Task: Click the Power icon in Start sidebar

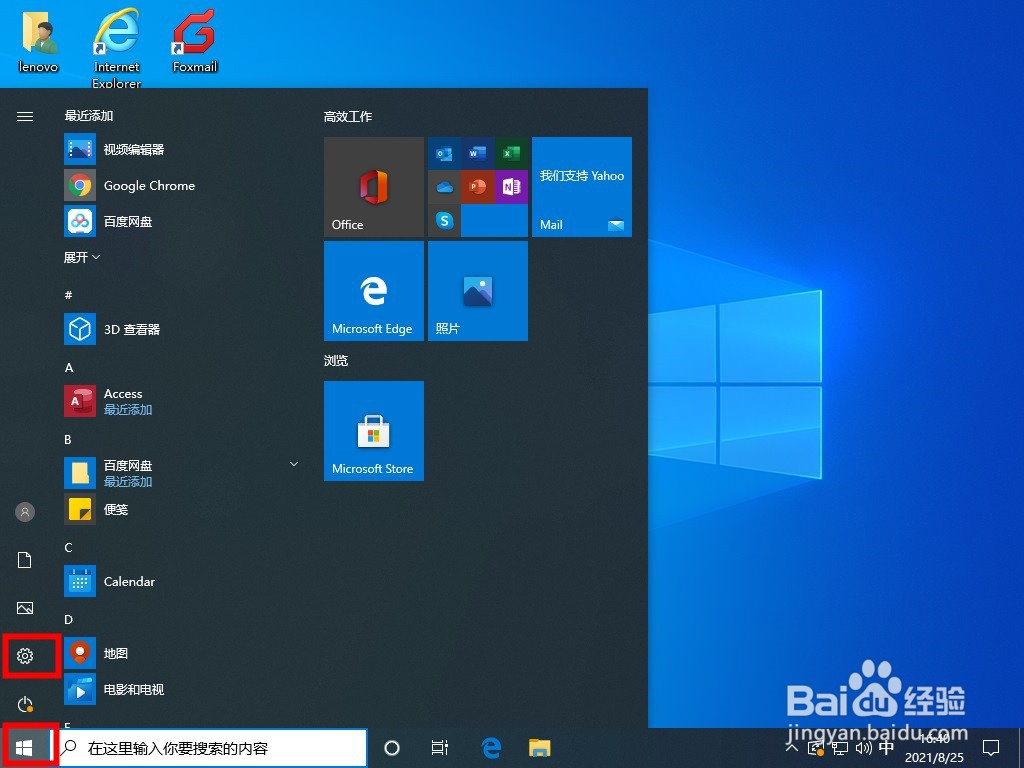Action: 25,704
